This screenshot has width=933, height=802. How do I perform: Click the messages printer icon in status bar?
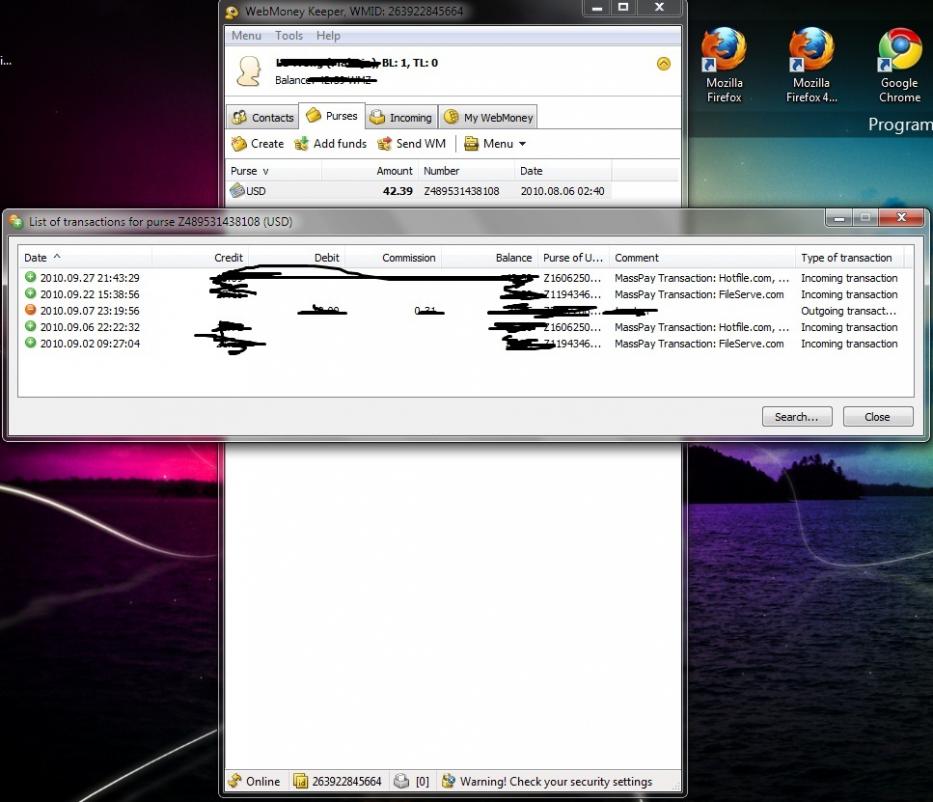point(402,781)
